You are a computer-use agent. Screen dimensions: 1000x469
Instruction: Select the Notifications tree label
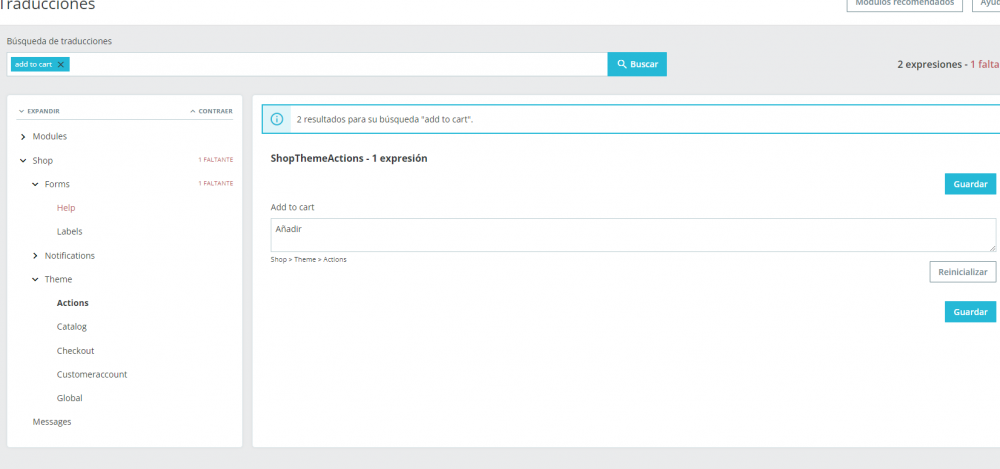pos(70,256)
